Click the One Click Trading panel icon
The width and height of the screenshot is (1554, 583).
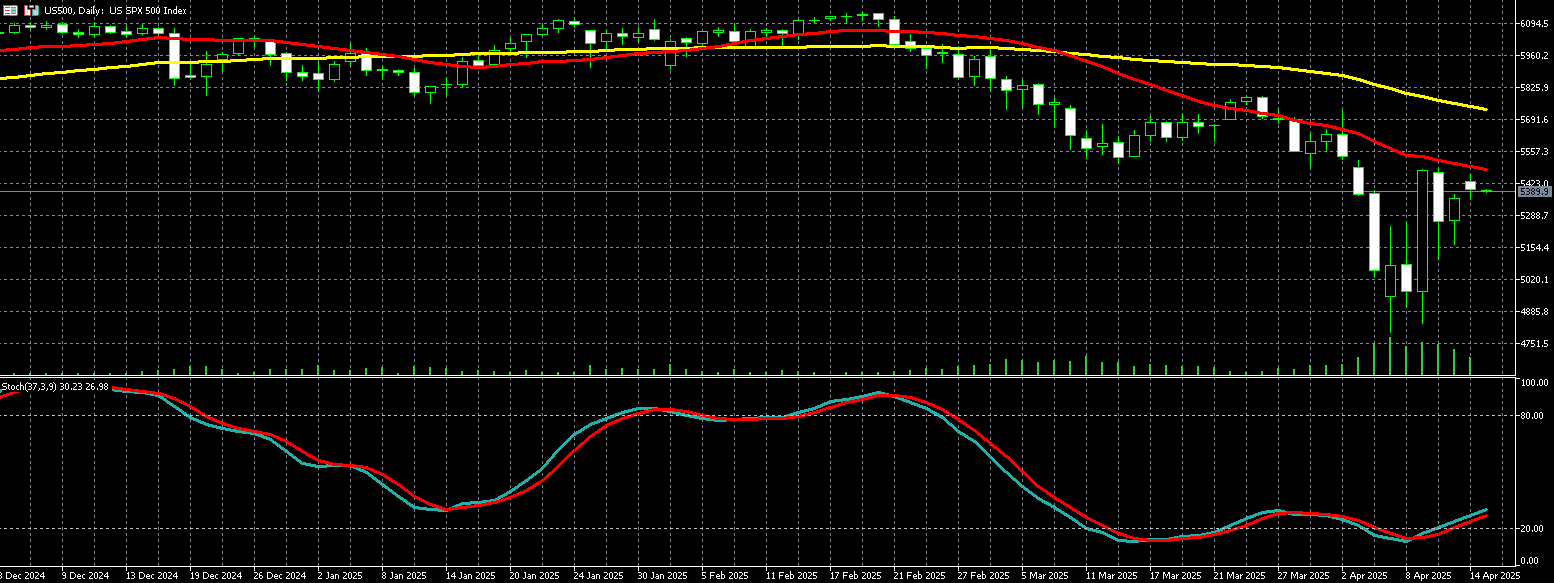[10, 10]
